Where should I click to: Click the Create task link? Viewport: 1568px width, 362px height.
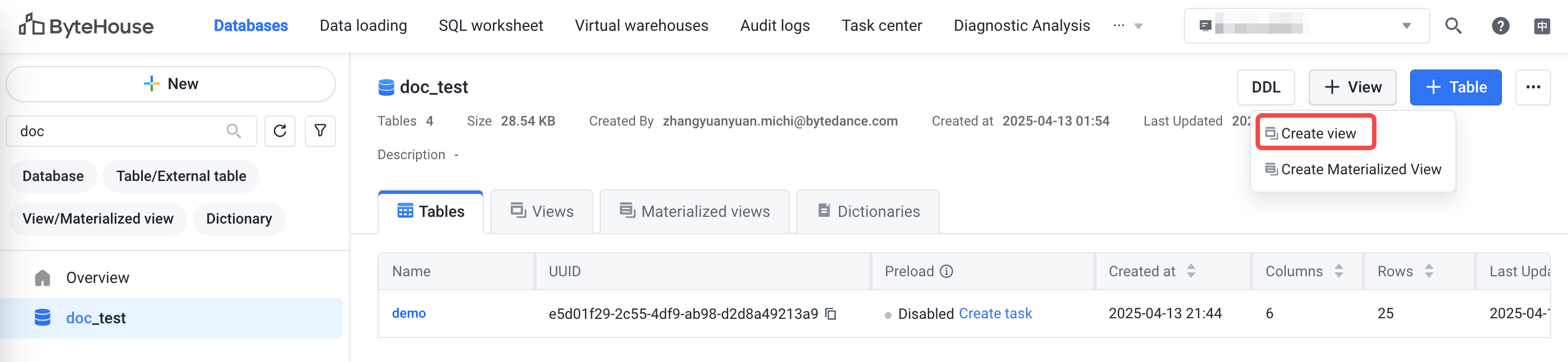click(995, 313)
